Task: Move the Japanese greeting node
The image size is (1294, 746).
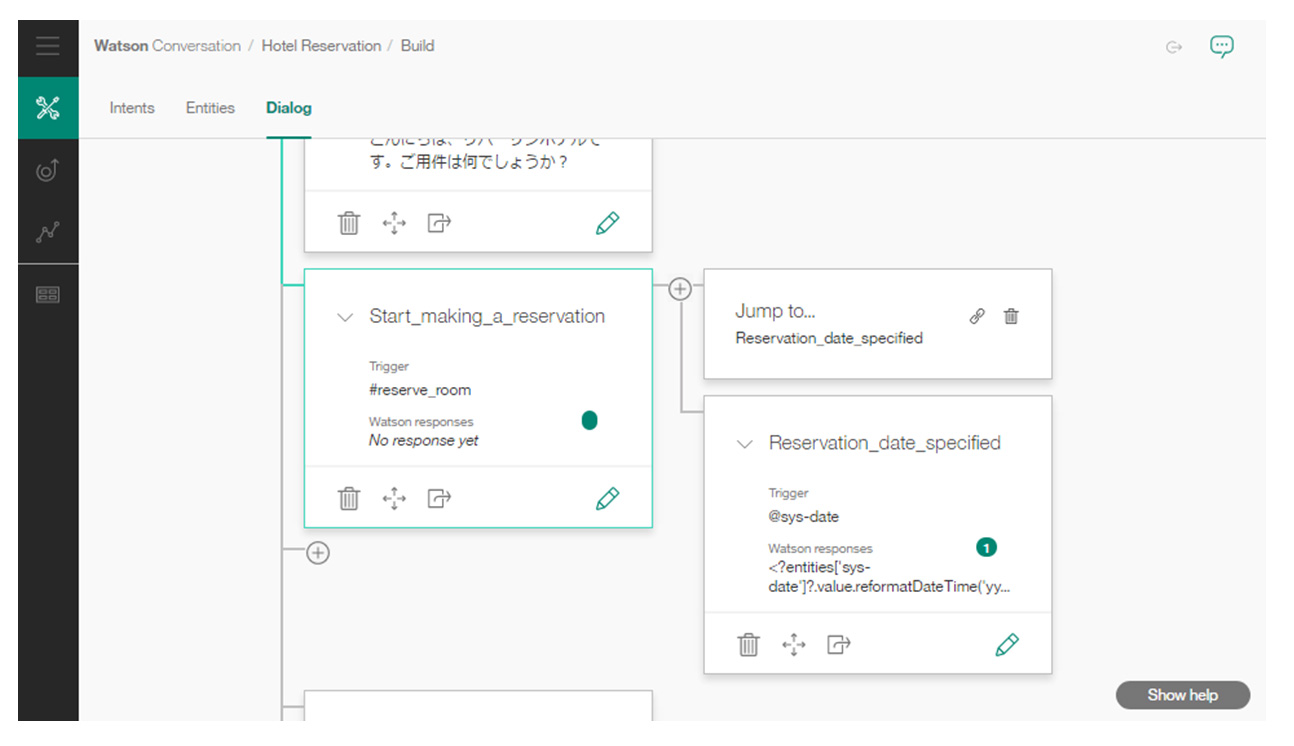Action: coord(394,223)
